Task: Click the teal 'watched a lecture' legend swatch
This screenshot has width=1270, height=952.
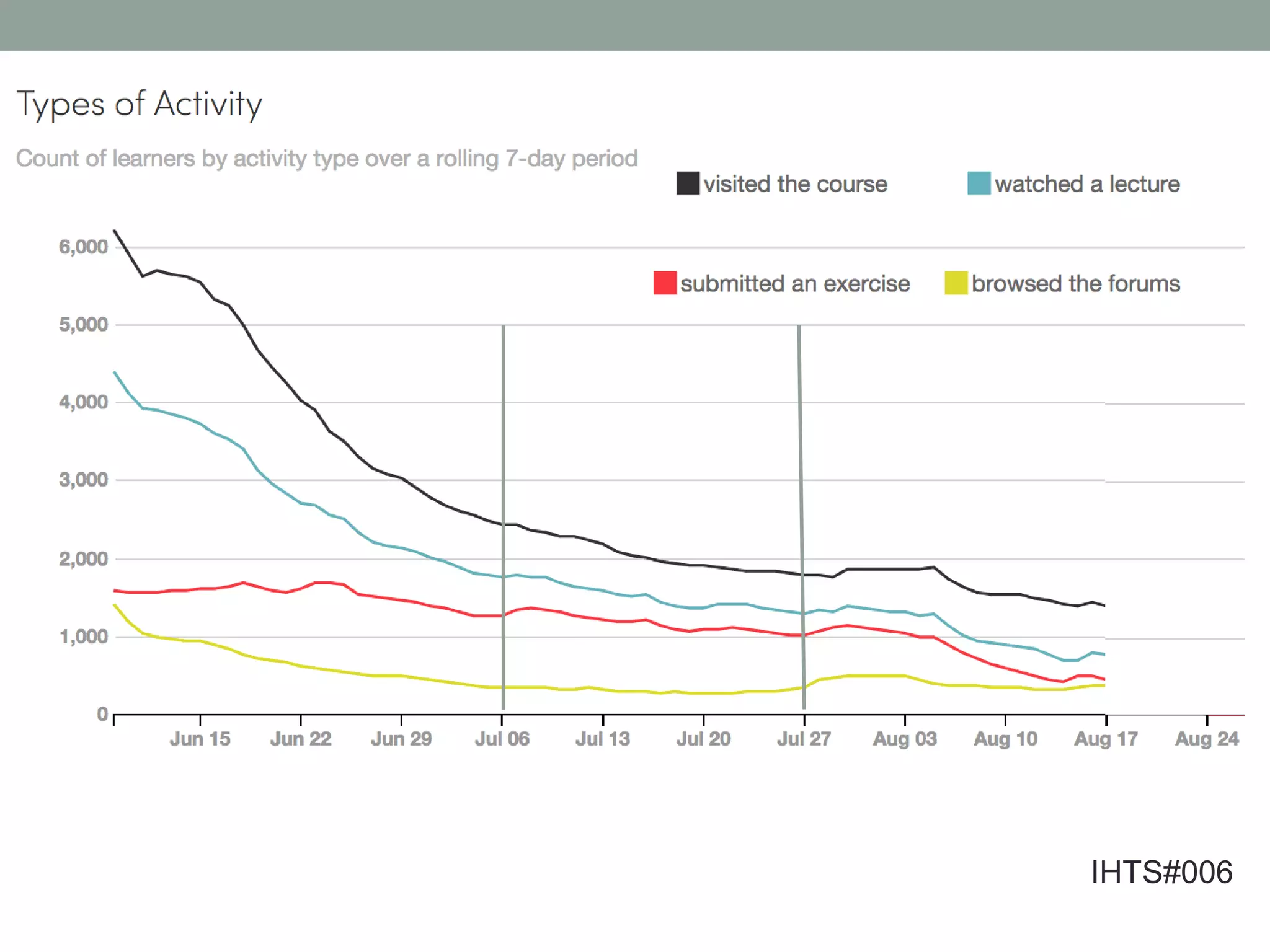Action: click(979, 183)
